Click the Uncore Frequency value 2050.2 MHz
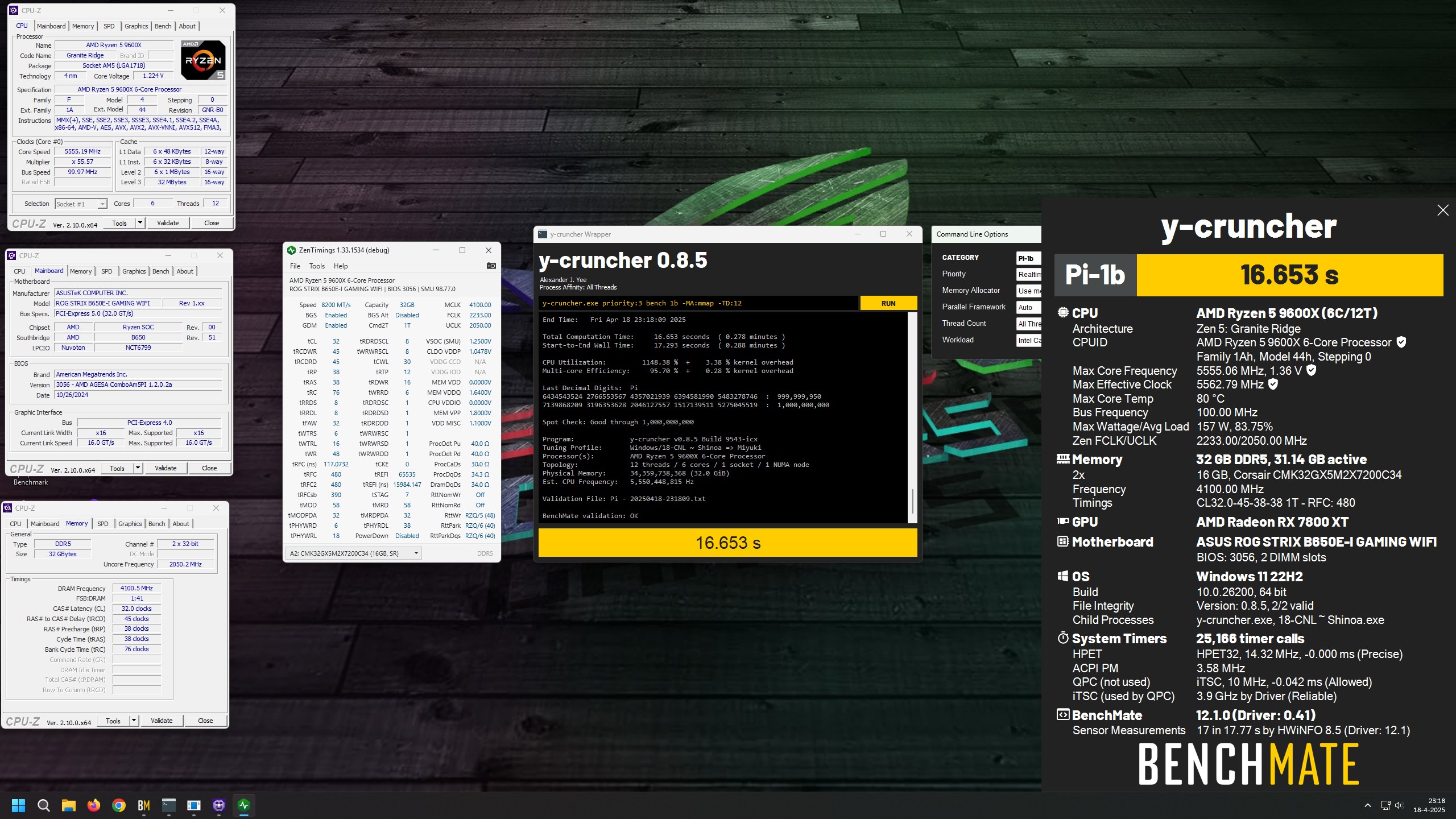The image size is (1456, 819). 185,564
